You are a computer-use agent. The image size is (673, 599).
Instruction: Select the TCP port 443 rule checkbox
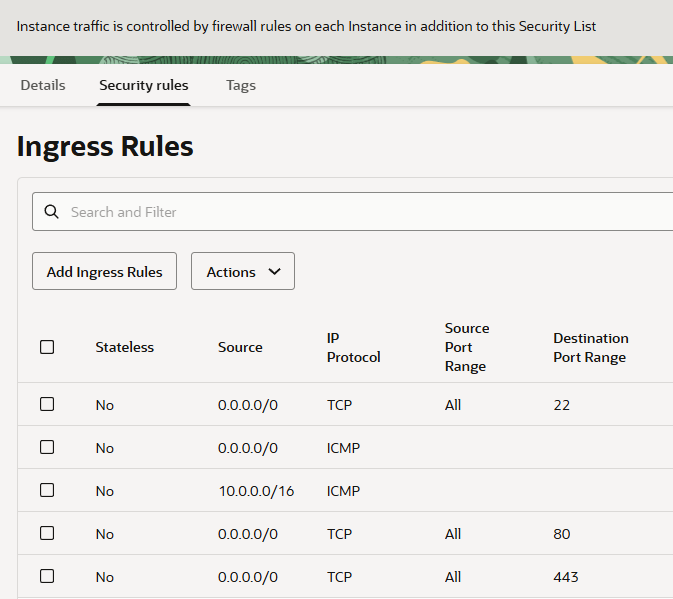47,576
